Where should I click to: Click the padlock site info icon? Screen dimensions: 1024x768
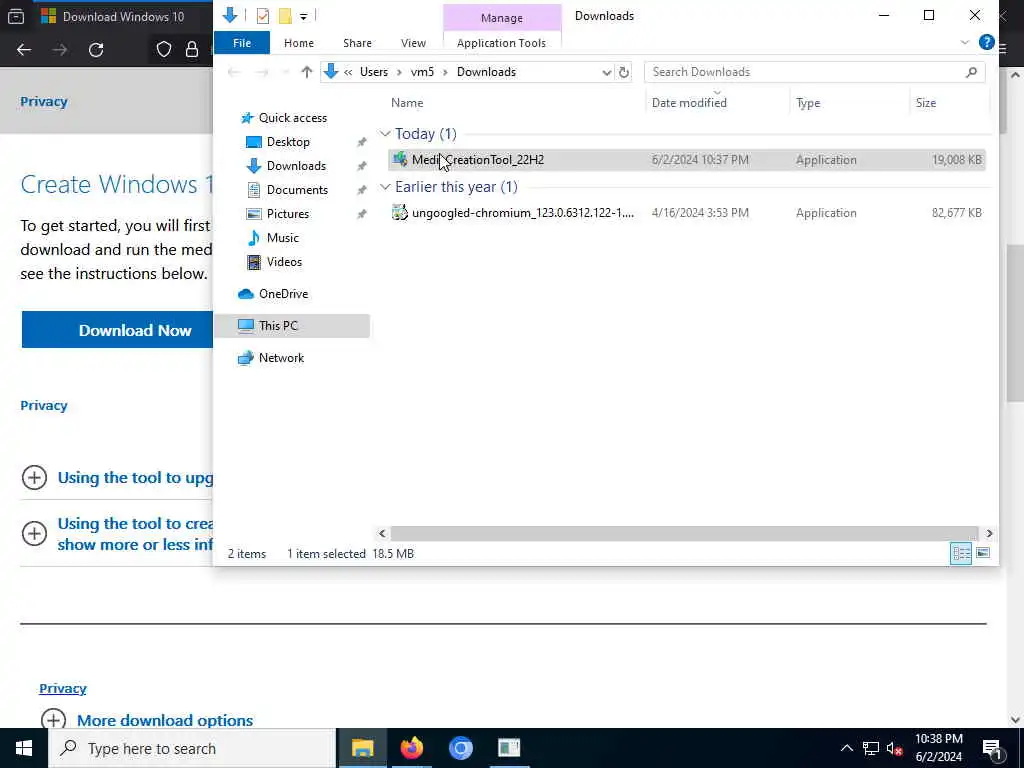[x=191, y=50]
